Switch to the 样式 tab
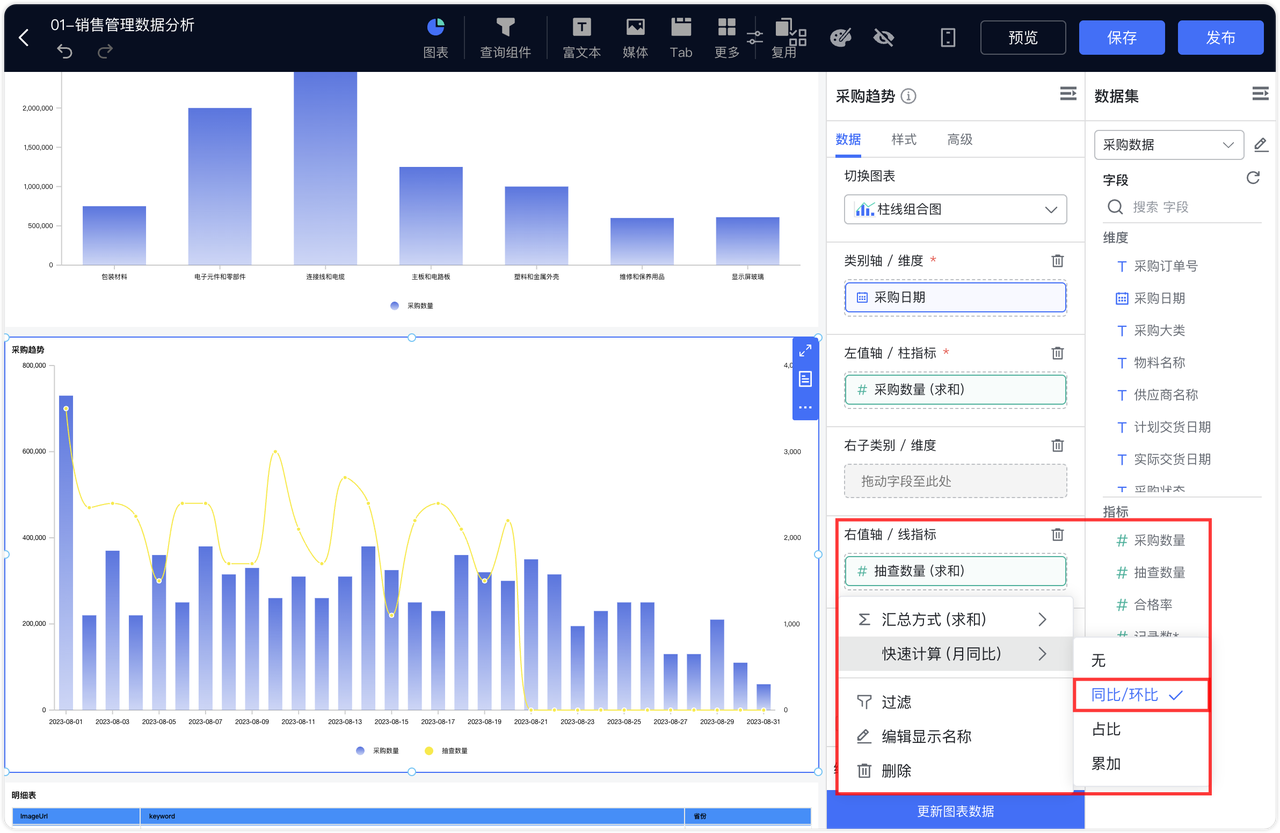Screen dimensions: 1280x833 [903, 139]
